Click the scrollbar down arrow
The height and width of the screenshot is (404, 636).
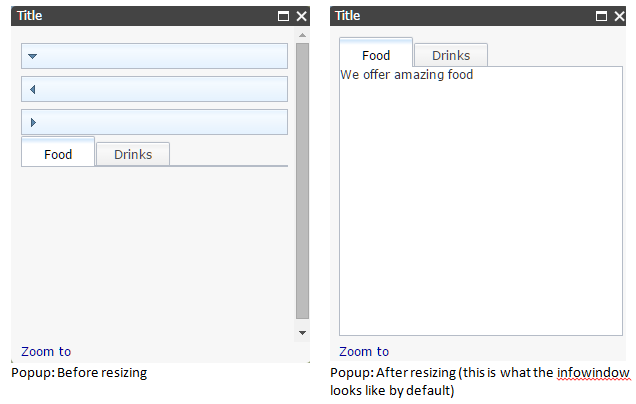[x=302, y=331]
